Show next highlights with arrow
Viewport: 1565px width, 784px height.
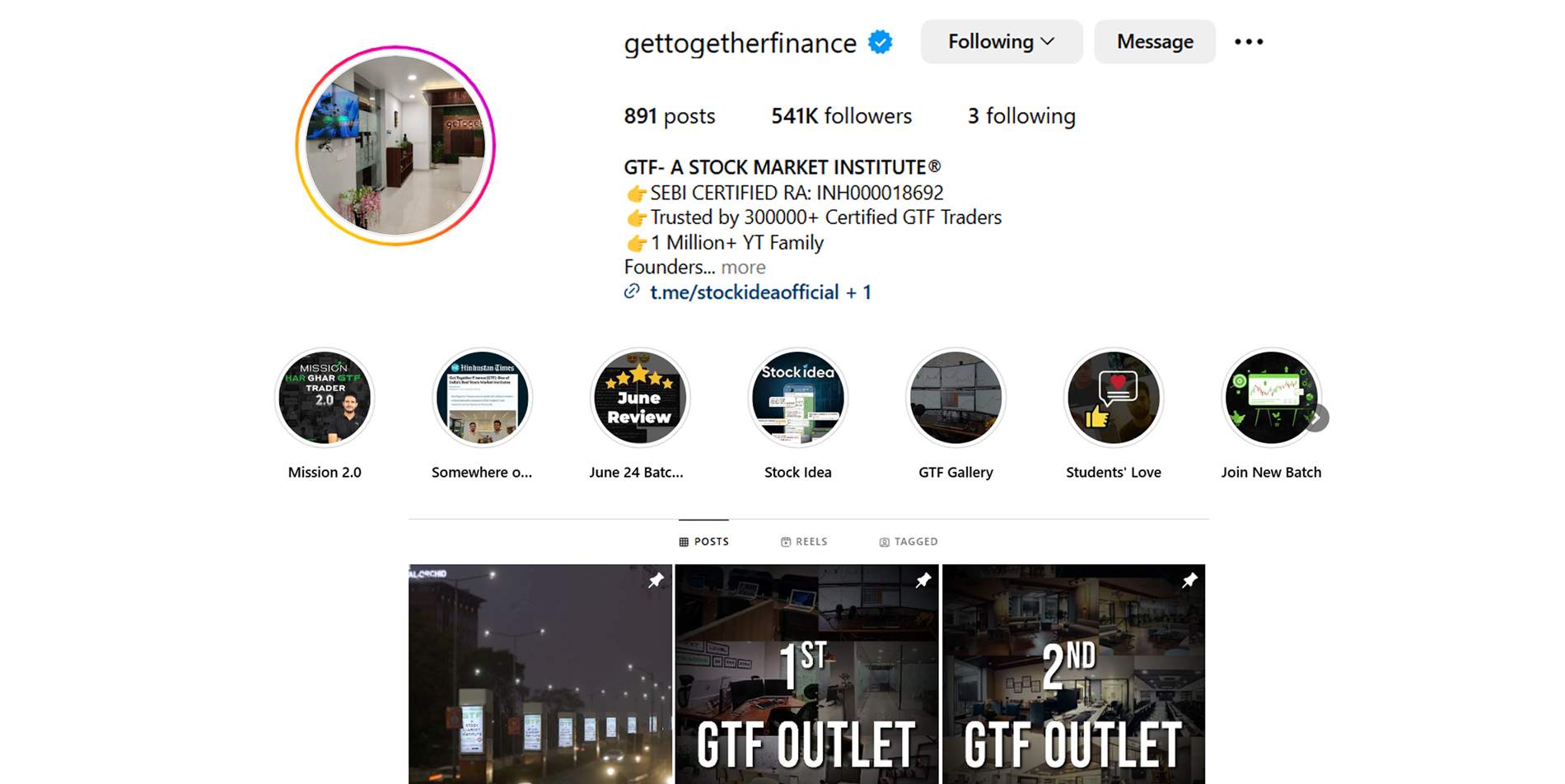(1315, 418)
